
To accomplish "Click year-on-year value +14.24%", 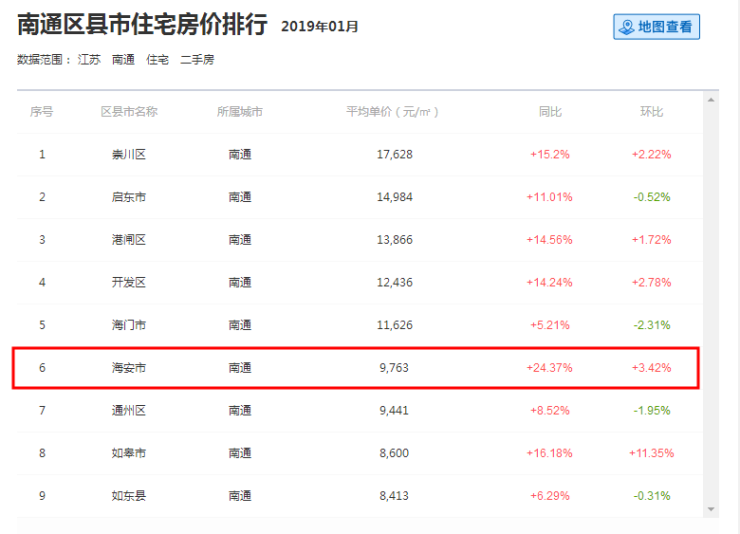I will click(x=550, y=282).
